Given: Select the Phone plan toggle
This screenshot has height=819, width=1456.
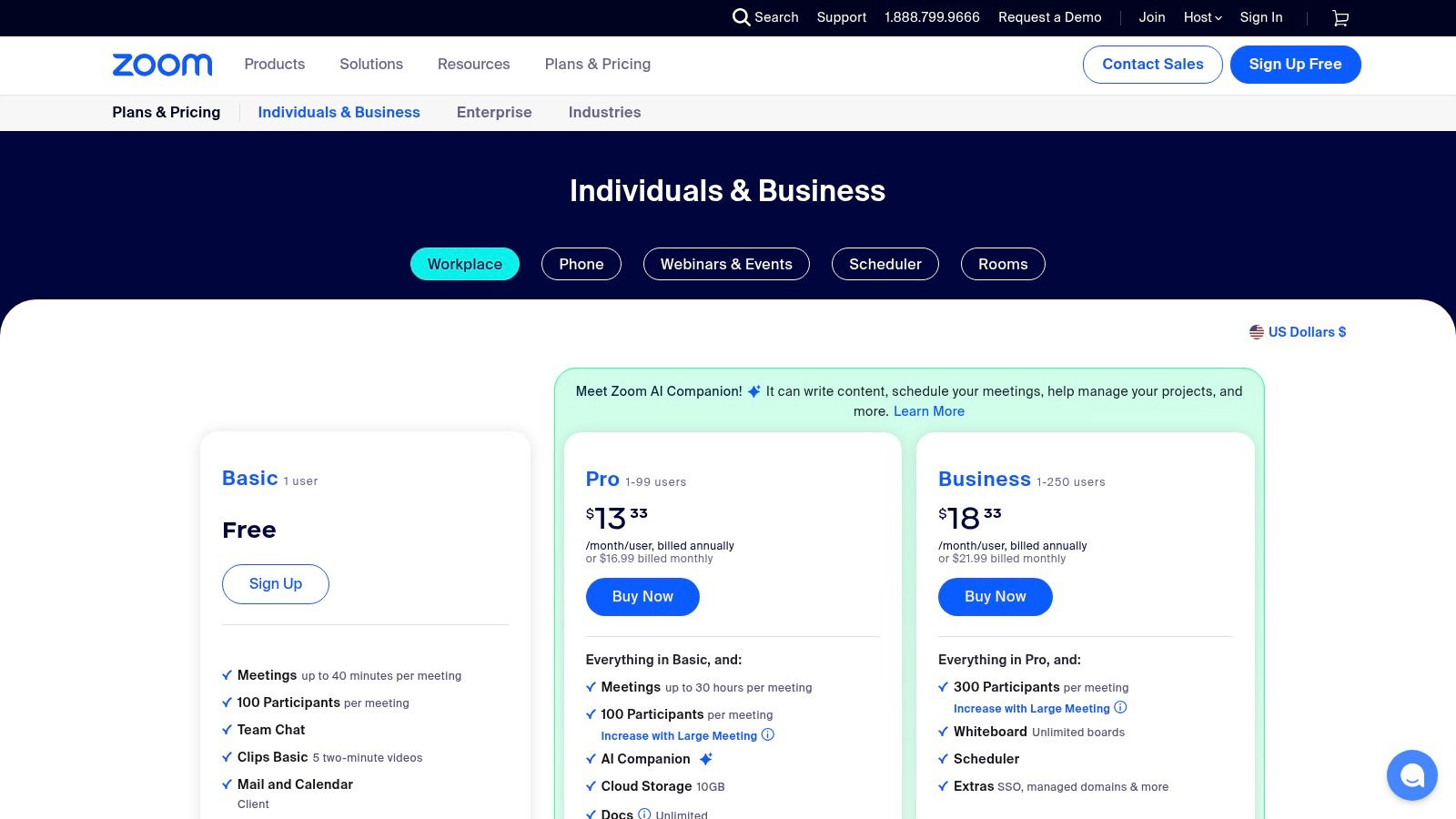Looking at the screenshot, I should (581, 264).
